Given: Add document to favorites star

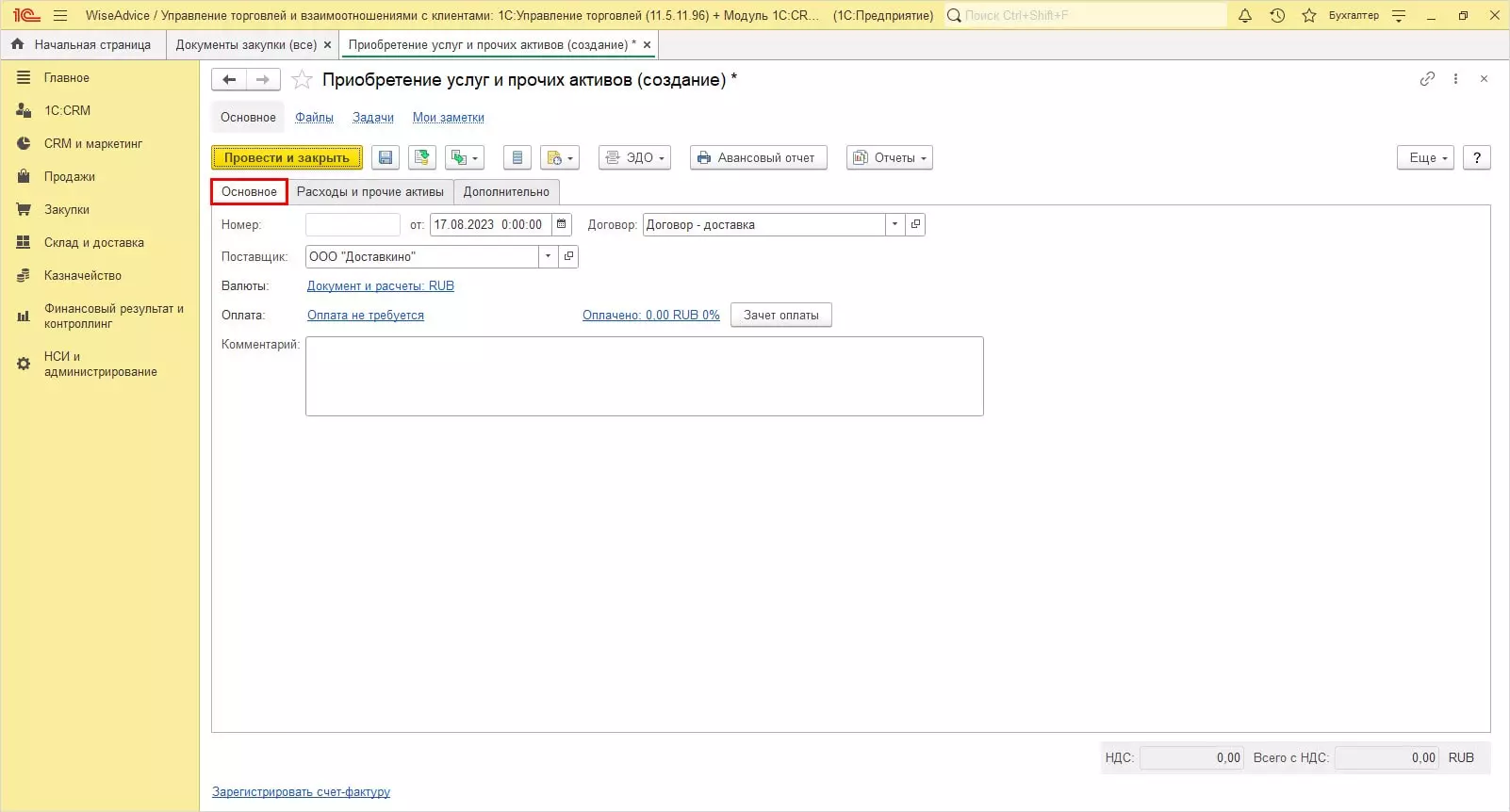Looking at the screenshot, I should tap(302, 79).
